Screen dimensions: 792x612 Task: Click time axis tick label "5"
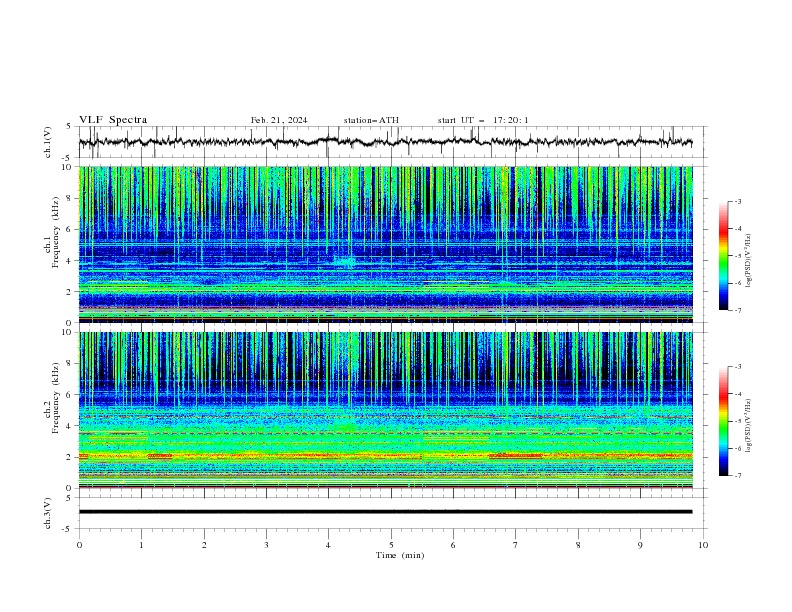[391, 545]
